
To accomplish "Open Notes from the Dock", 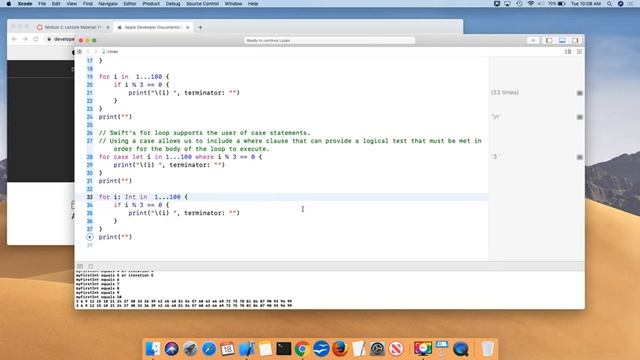I will pyautogui.click(x=265, y=349).
